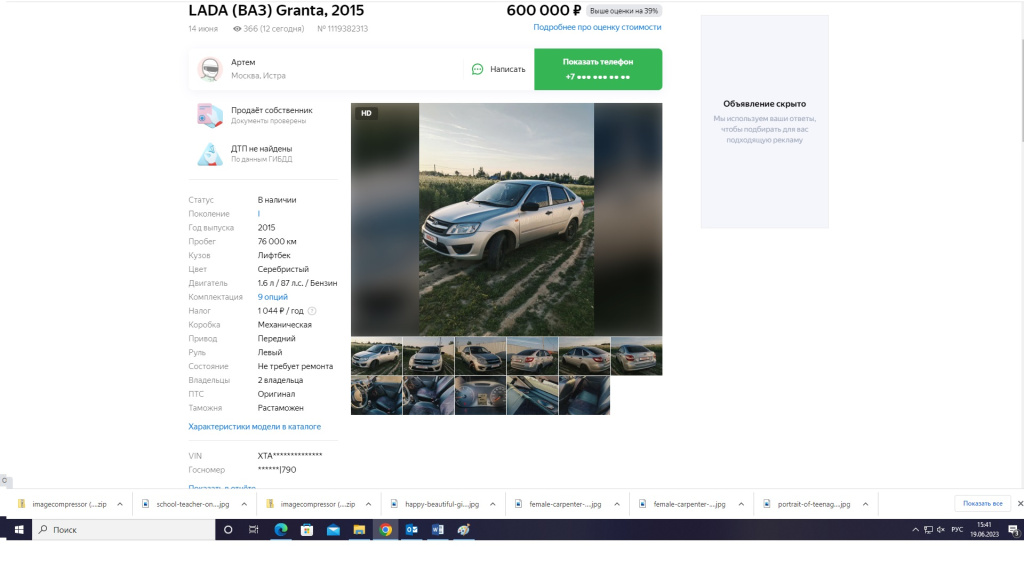Open the 9 опций equipment link

[x=272, y=297]
